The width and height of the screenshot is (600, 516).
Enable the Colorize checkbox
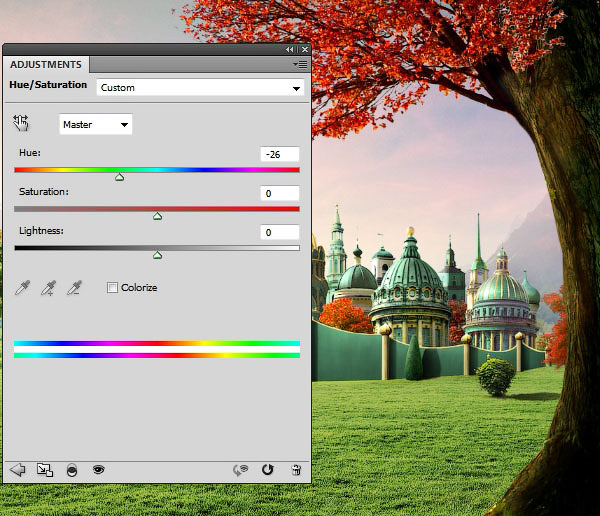tap(112, 288)
